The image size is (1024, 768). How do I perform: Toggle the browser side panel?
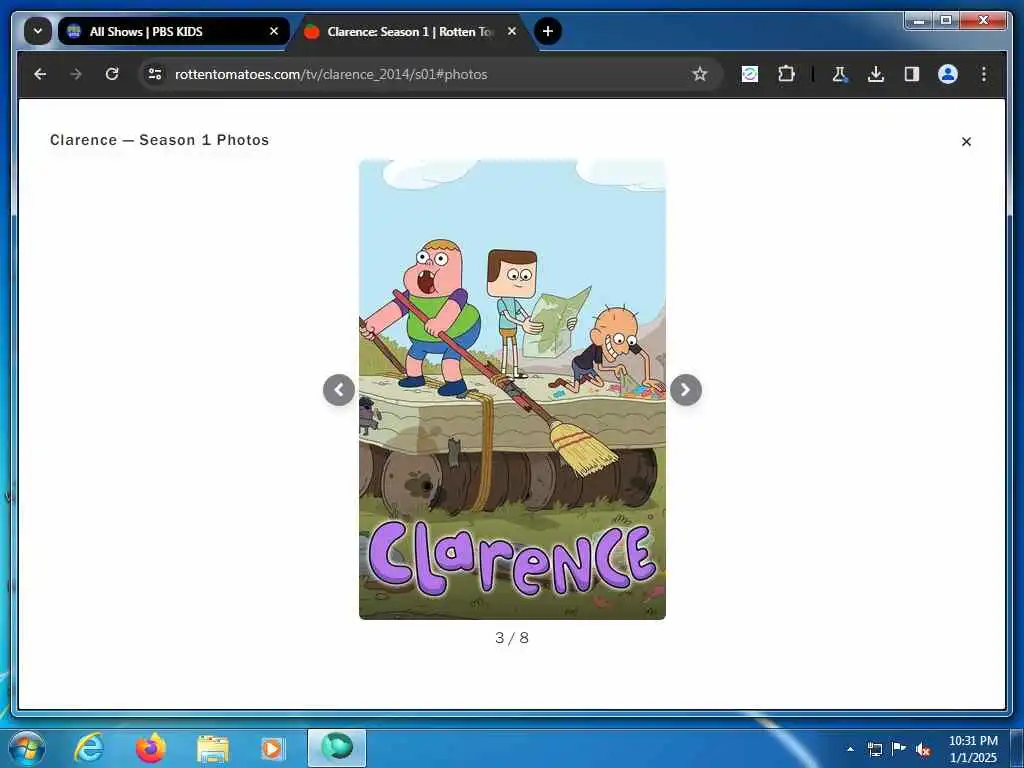(912, 74)
